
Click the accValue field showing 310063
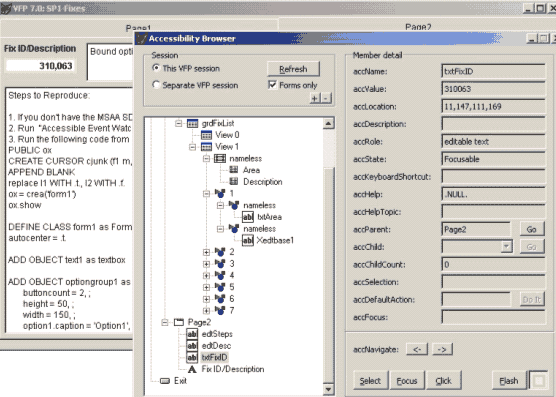click(493, 89)
